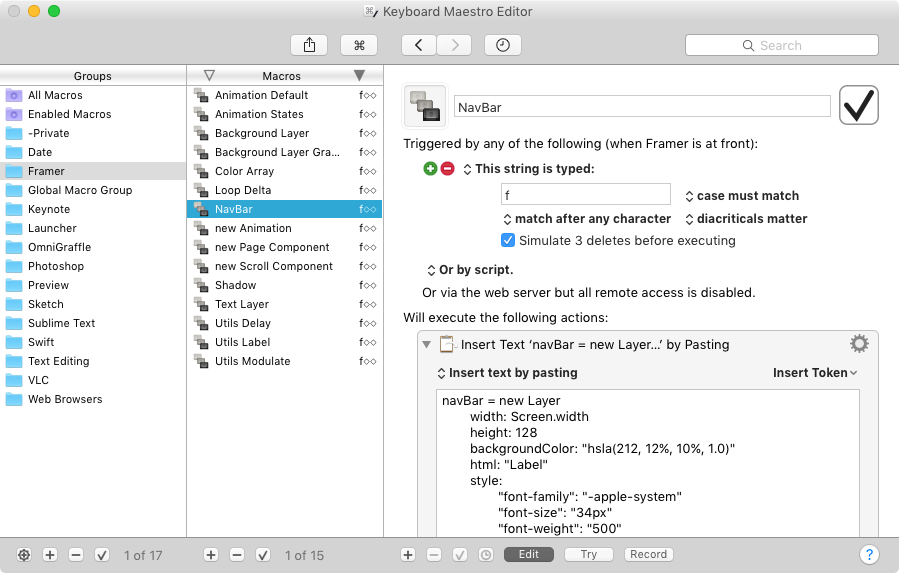Click the action timer clock icon
Screen dimensions: 899x573
click(486, 555)
